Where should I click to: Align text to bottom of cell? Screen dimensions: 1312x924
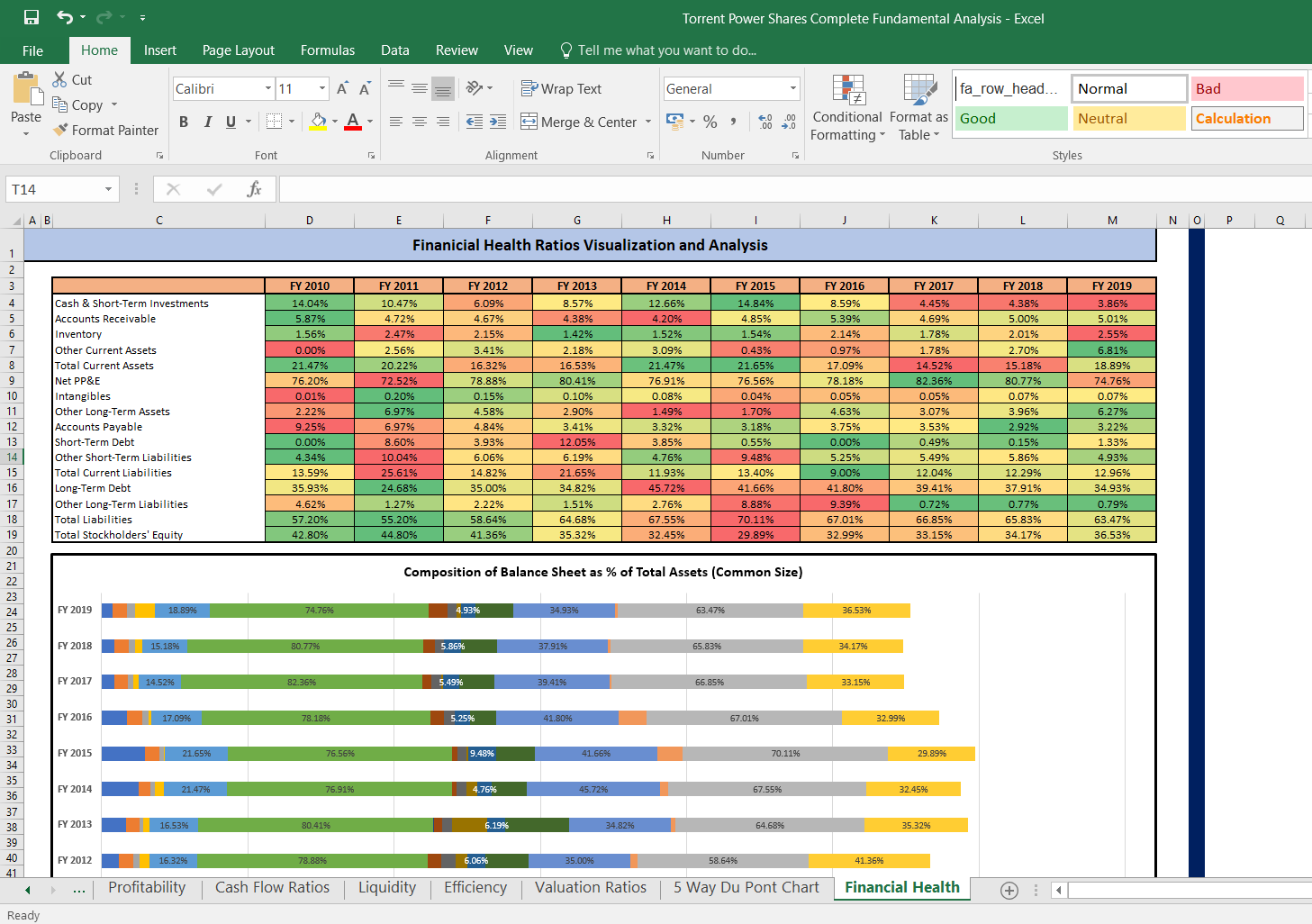442,87
